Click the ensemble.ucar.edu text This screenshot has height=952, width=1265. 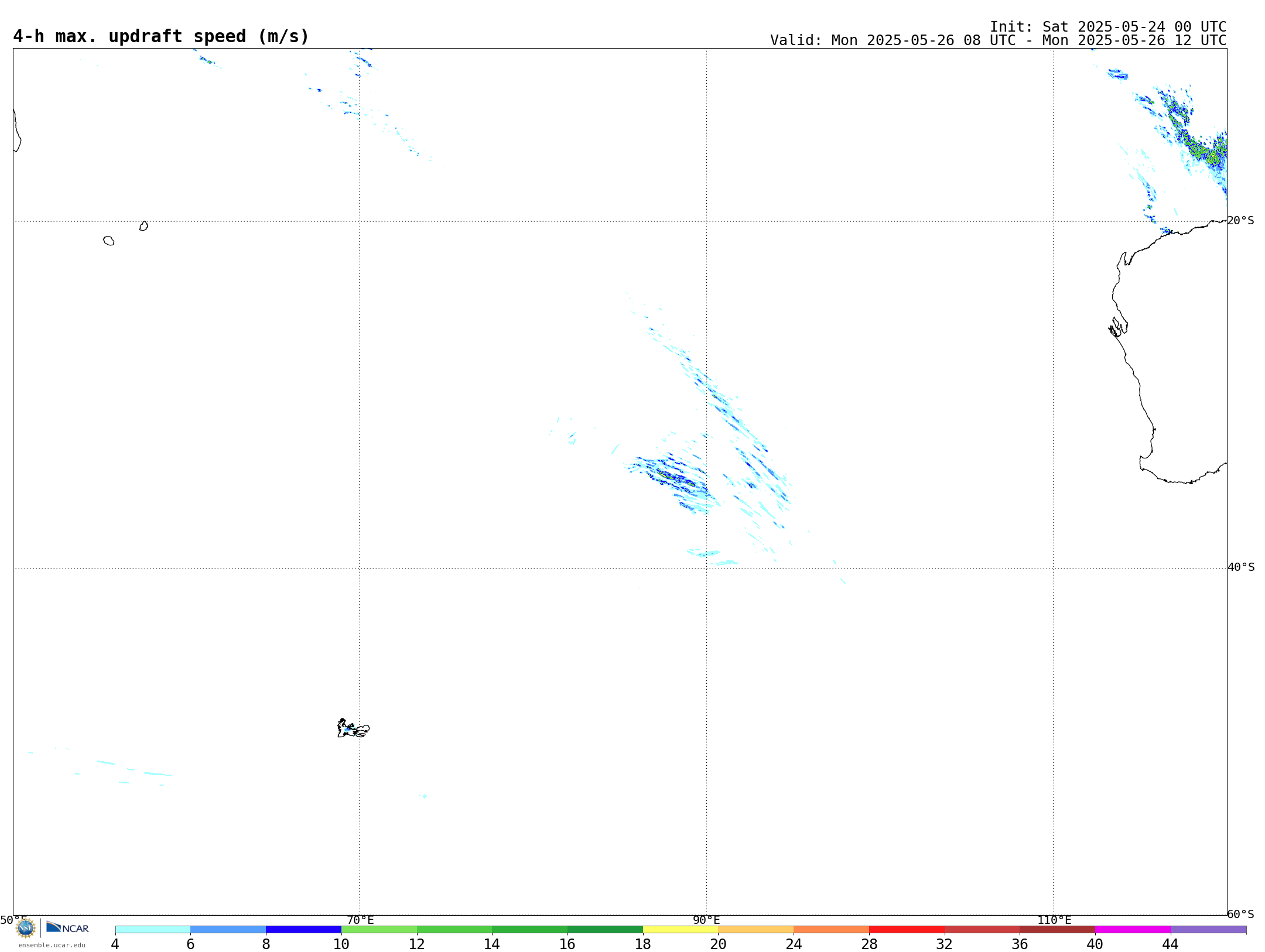click(52, 945)
